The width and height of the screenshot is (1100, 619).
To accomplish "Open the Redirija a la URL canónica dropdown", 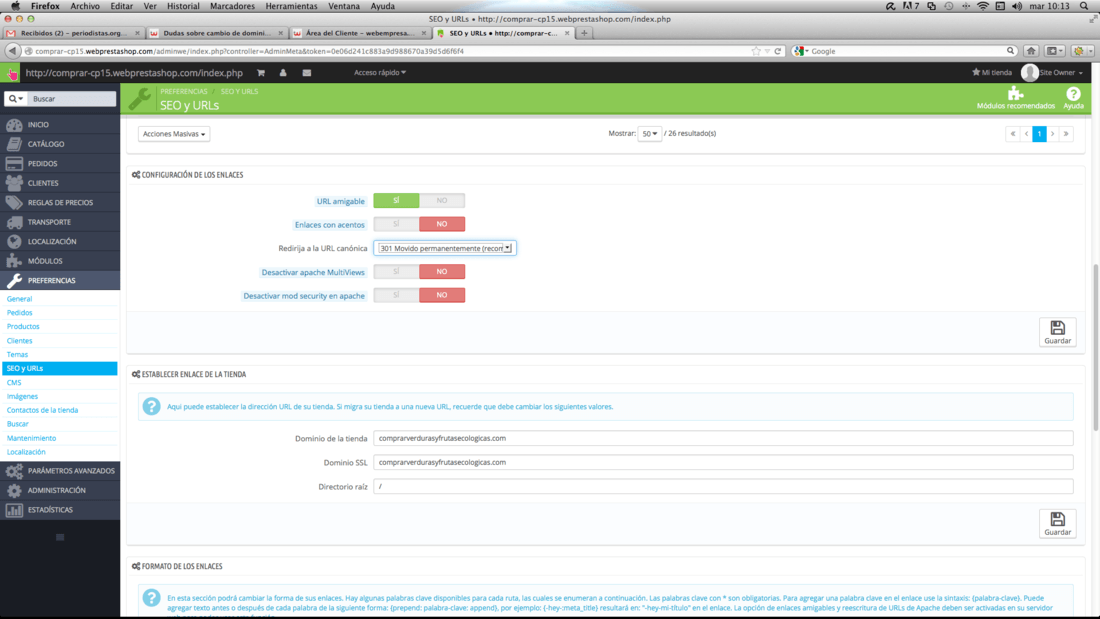I will (x=445, y=248).
